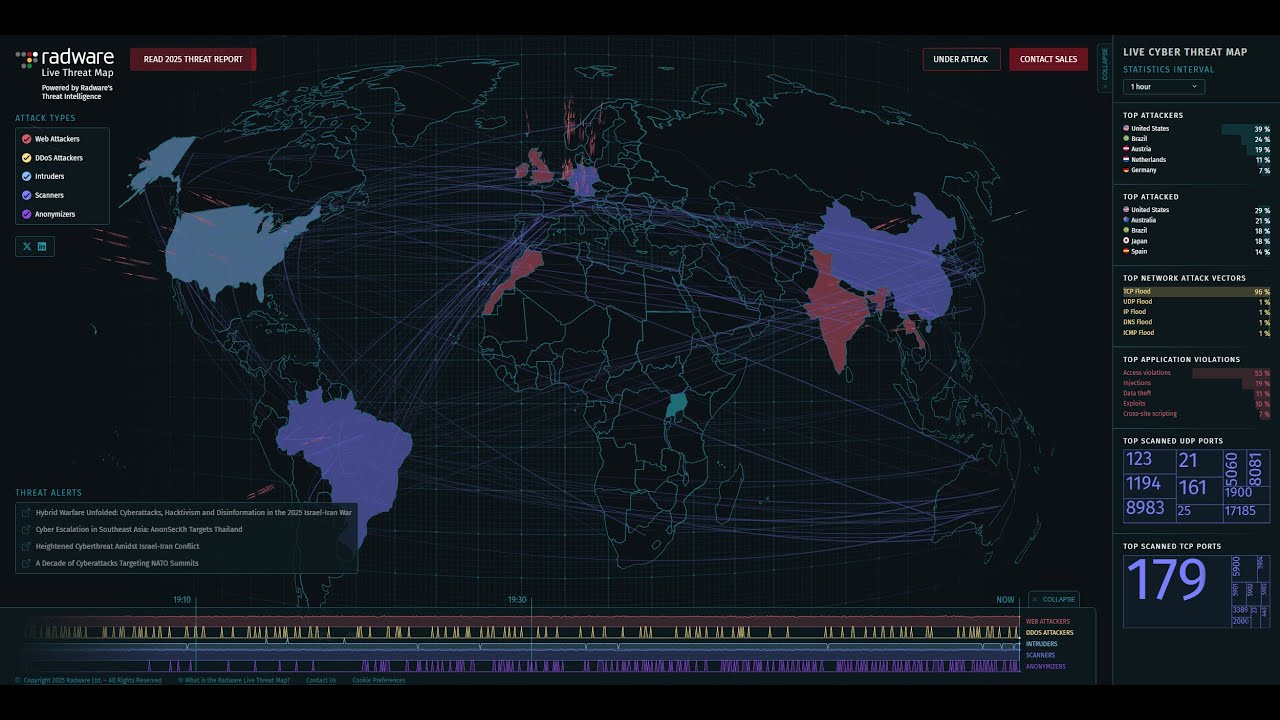1280x720 pixels.
Task: Click the Radware logo
Action: (x=65, y=58)
